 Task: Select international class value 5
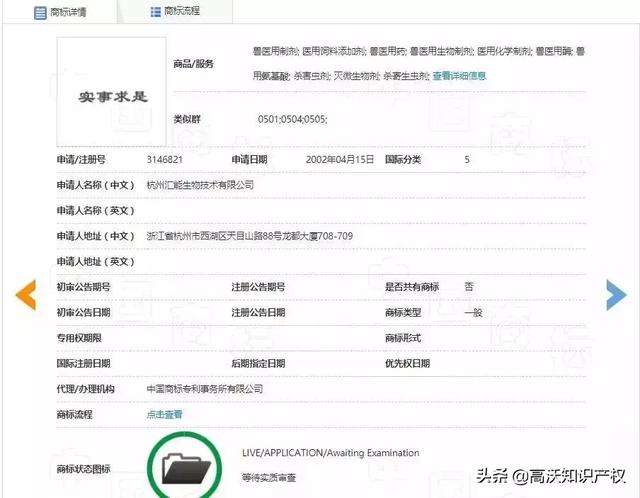click(467, 159)
